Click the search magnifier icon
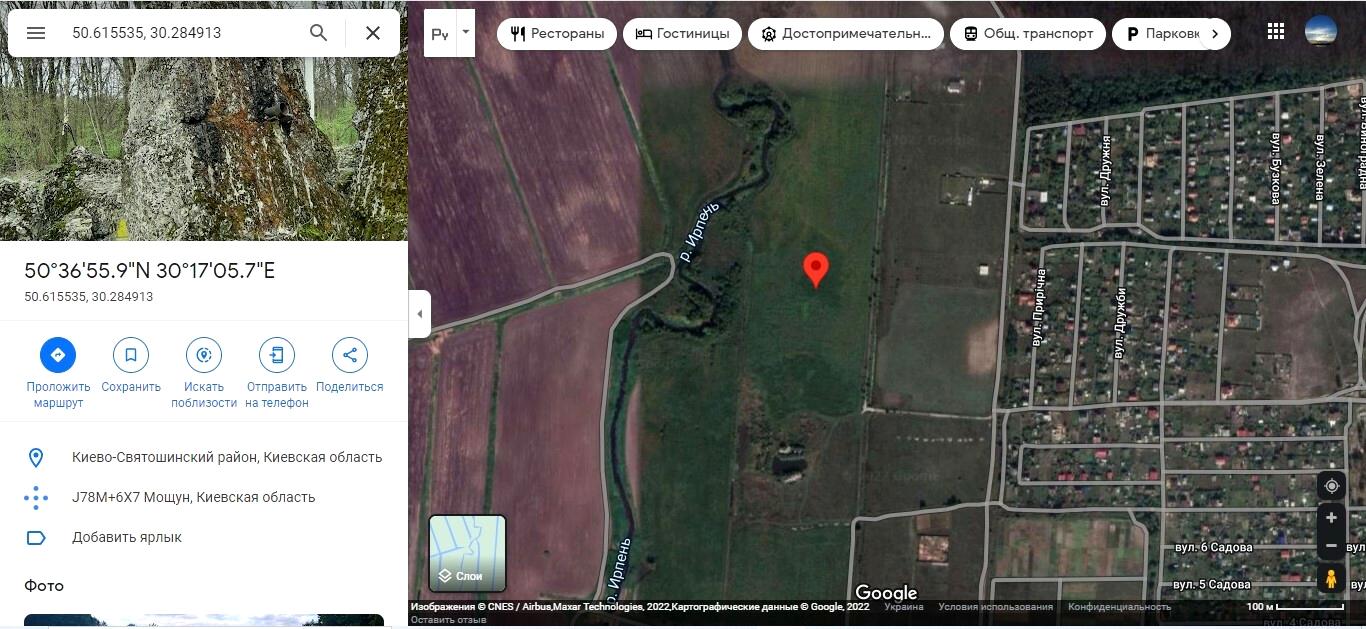This screenshot has width=1366, height=629. (318, 33)
